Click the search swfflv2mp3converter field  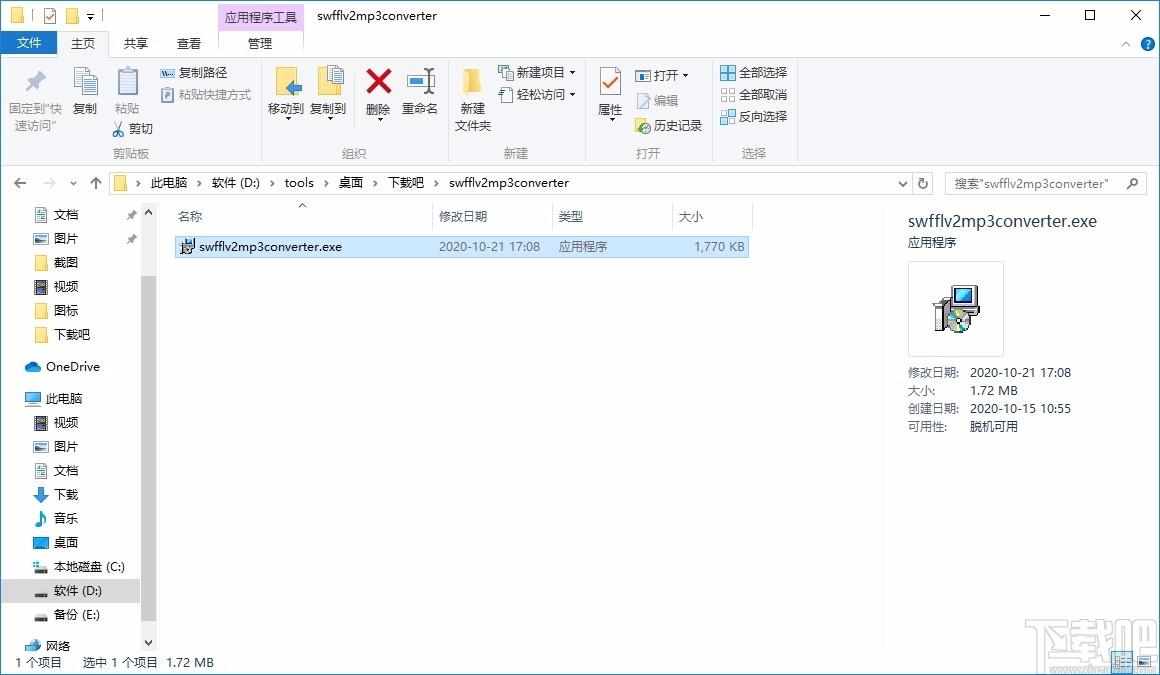point(1045,183)
